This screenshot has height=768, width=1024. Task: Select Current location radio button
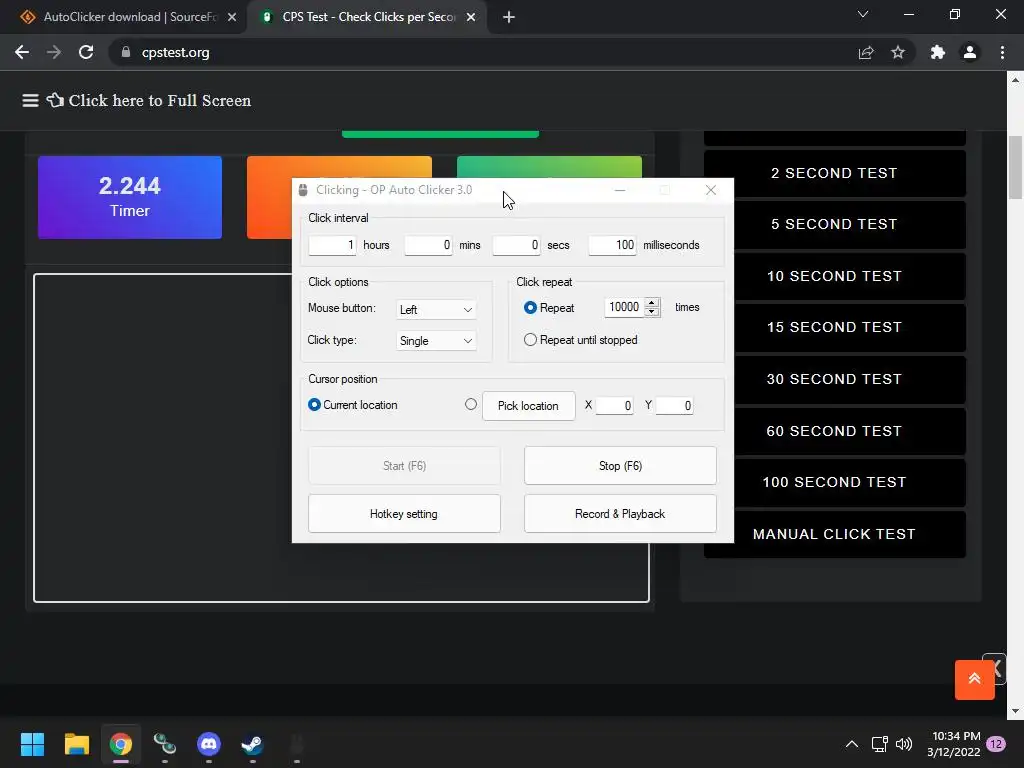(x=314, y=405)
